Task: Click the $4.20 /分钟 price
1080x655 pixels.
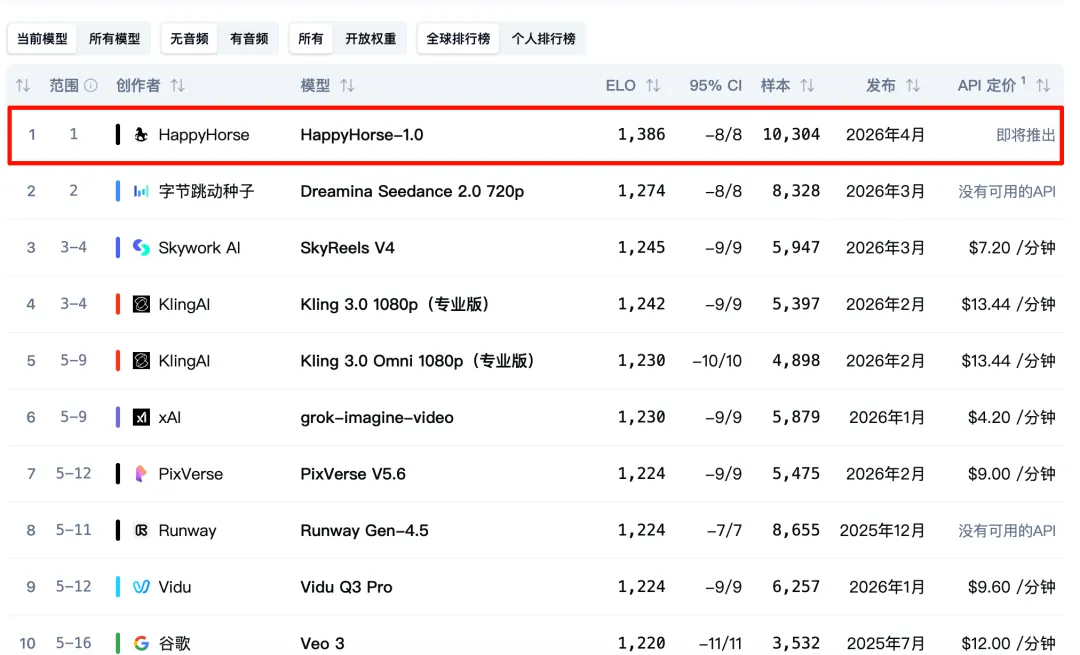Action: [1012, 417]
